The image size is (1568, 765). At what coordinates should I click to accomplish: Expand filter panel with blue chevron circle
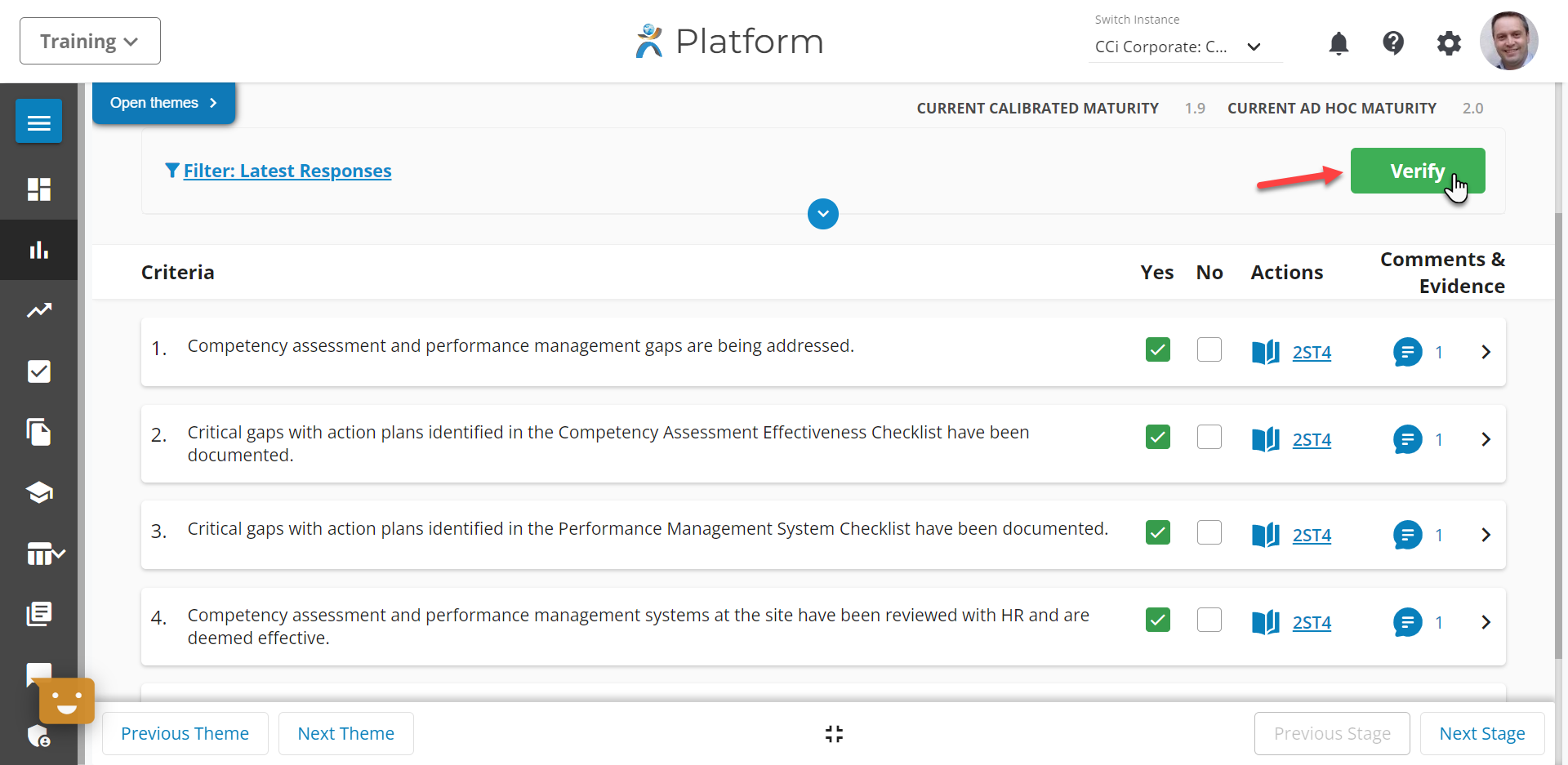(x=822, y=214)
